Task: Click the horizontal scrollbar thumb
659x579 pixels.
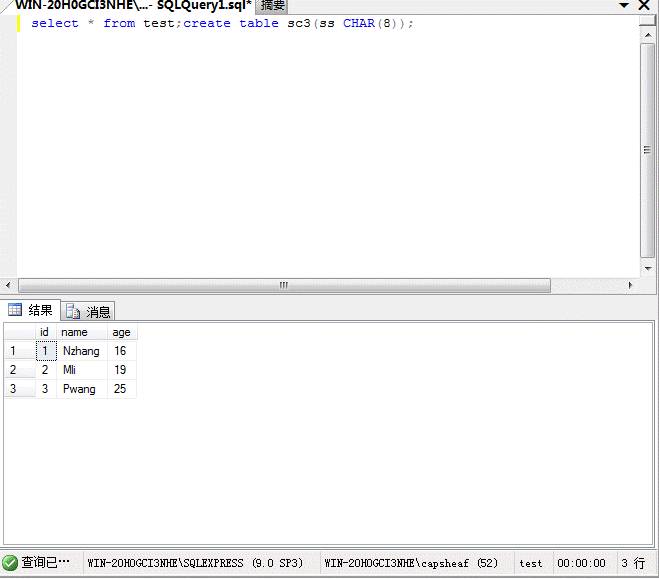Action: coord(284,285)
